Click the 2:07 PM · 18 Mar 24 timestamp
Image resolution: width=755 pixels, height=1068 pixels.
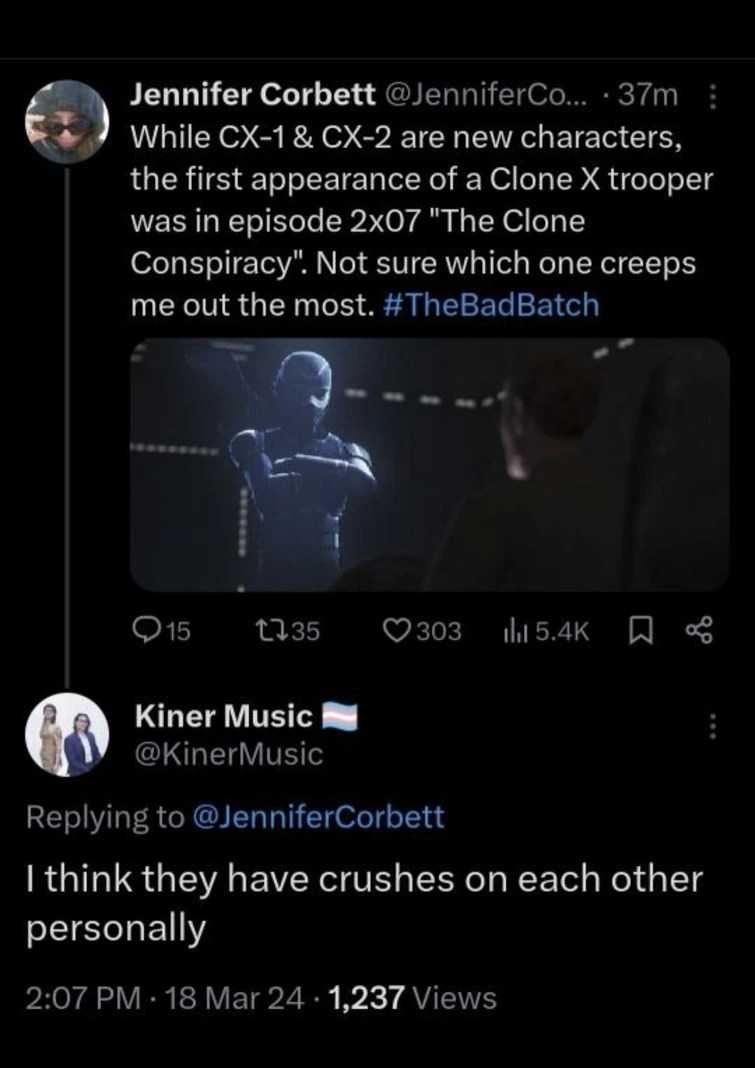click(161, 997)
